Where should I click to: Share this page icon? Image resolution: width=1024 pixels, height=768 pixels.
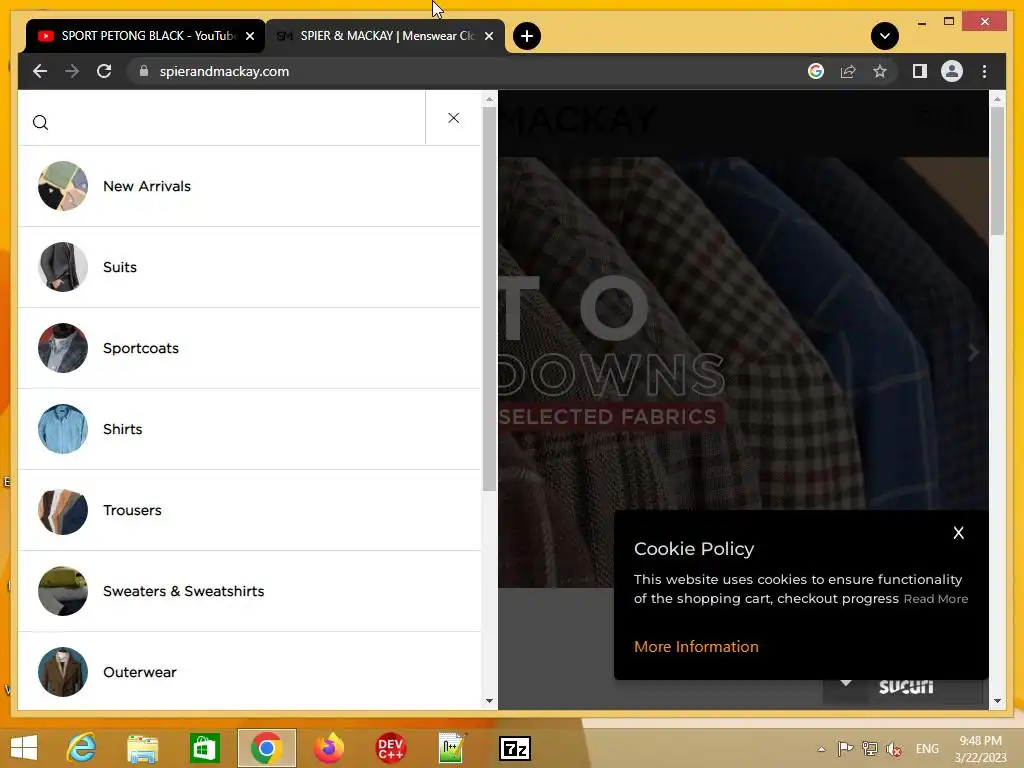coord(848,71)
